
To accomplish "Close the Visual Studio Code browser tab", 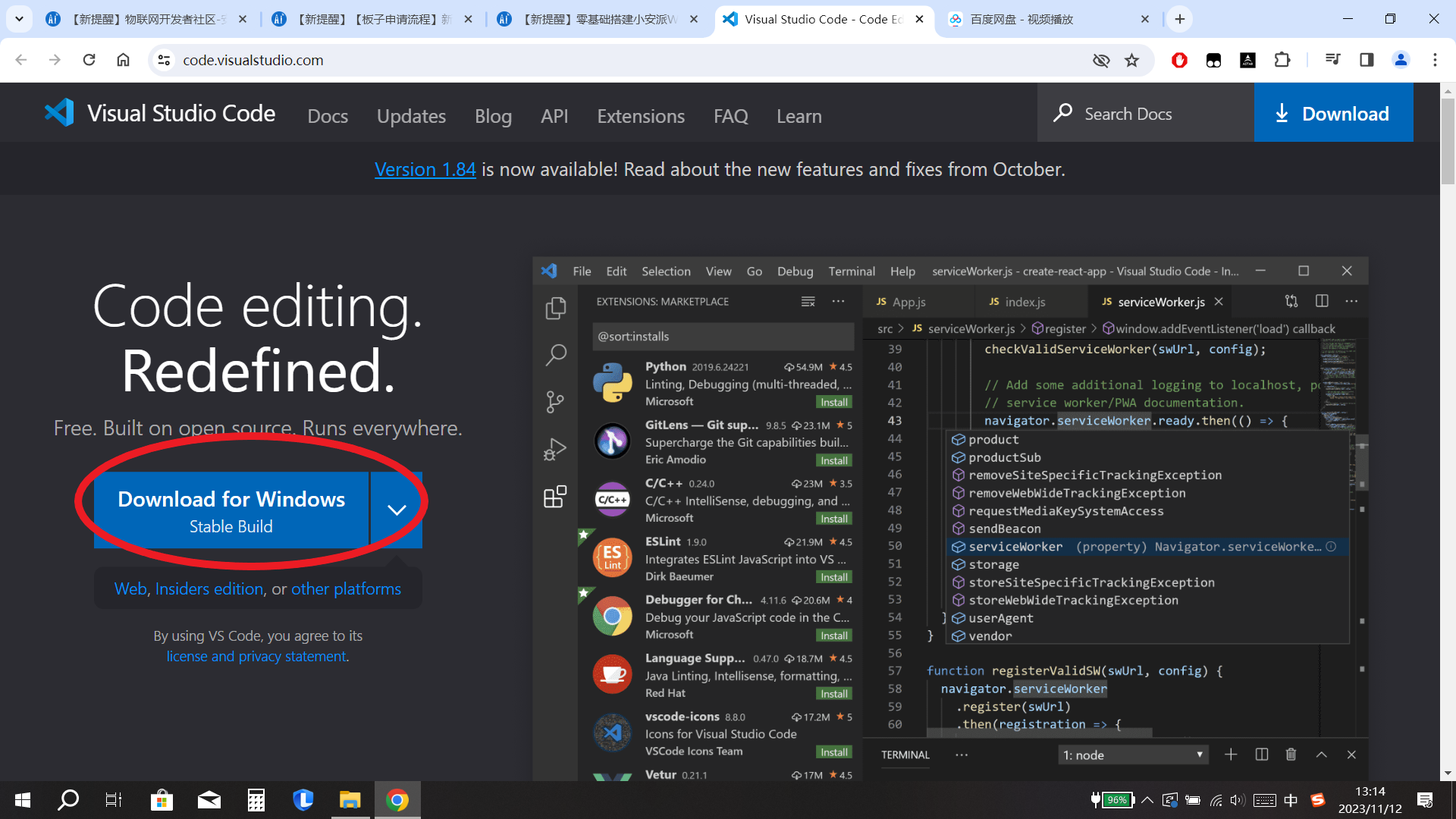I will 919,19.
